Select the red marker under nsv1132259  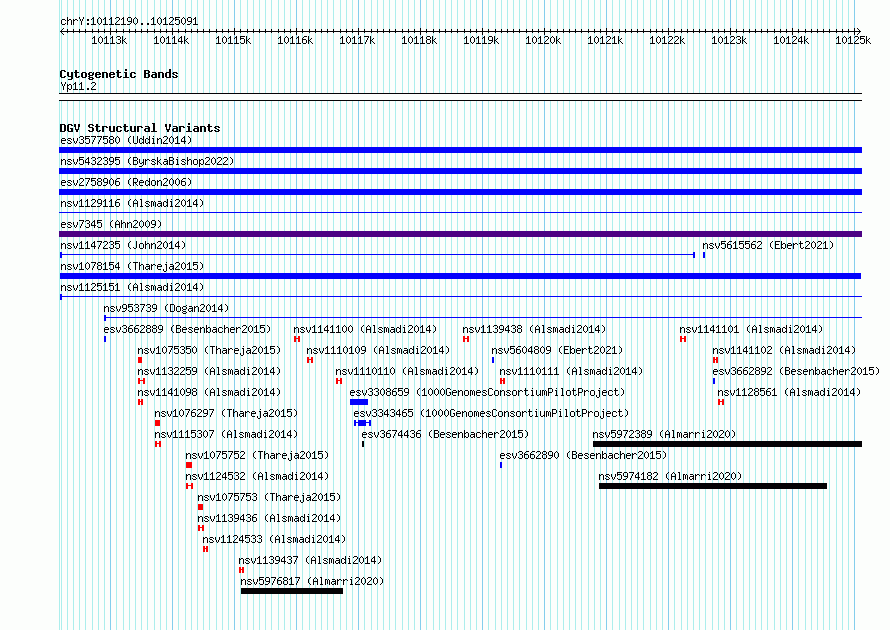pos(142,381)
